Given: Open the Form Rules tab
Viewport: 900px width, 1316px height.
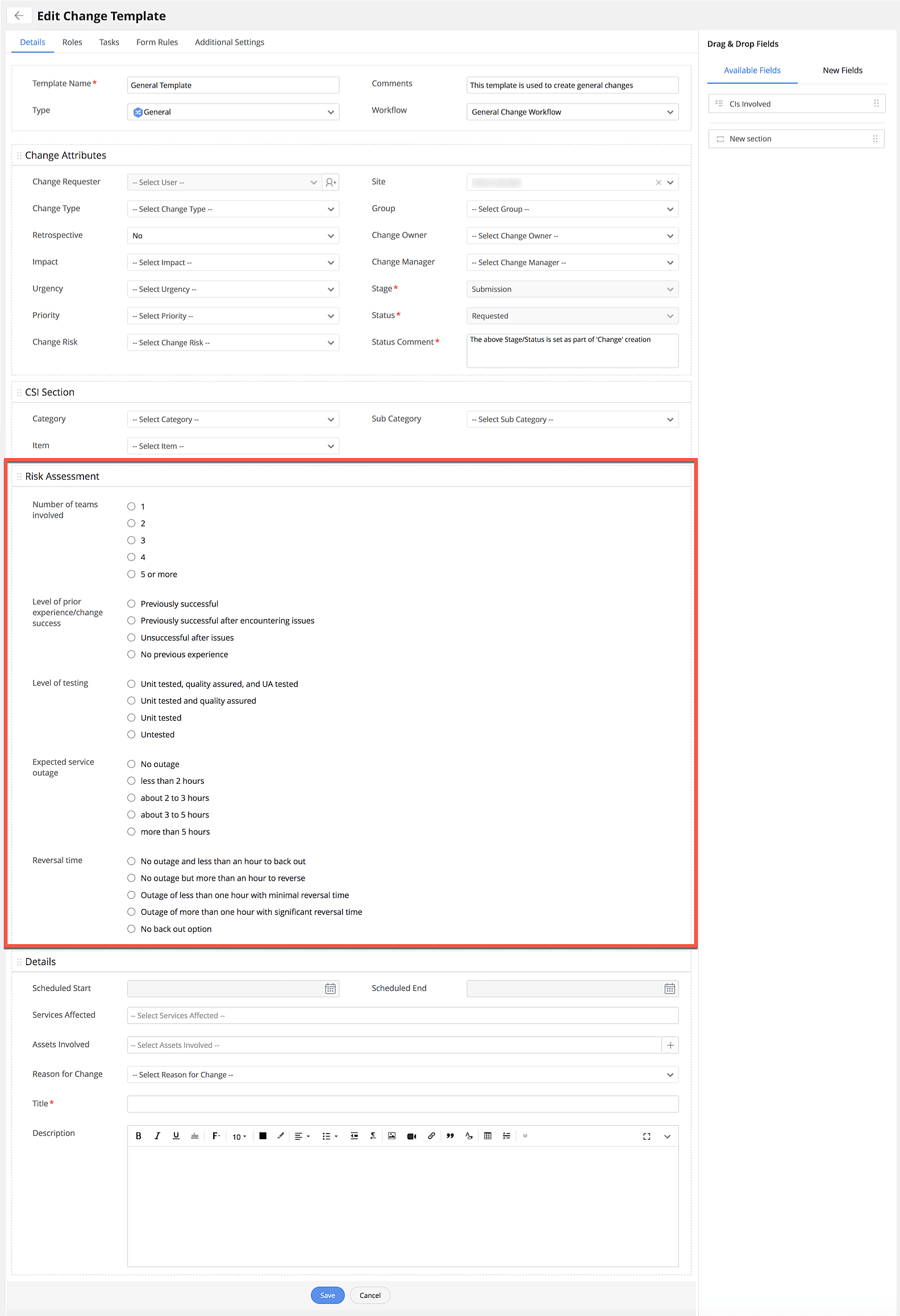Looking at the screenshot, I should point(157,42).
